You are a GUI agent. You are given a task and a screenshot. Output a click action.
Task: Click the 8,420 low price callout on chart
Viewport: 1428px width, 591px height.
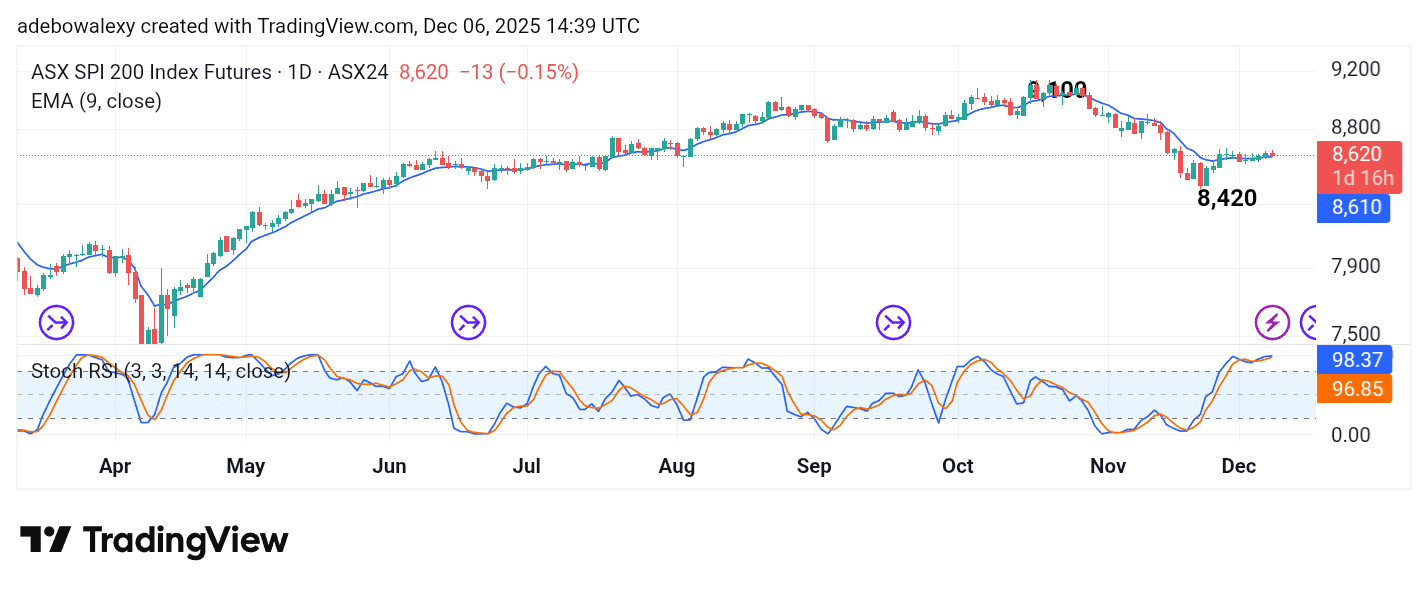(1227, 198)
